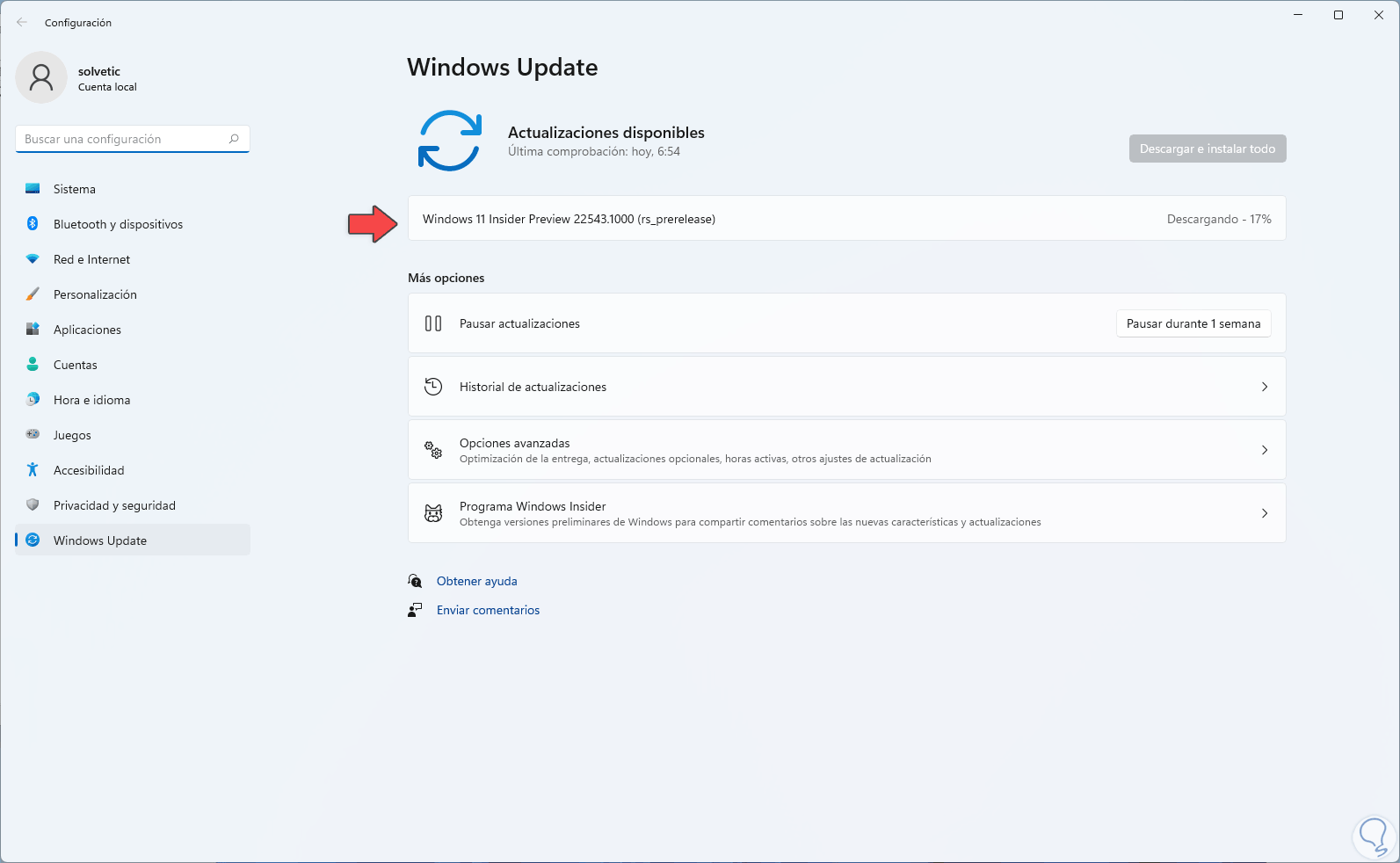
Task: Maximize the Configuración window
Action: (x=1338, y=15)
